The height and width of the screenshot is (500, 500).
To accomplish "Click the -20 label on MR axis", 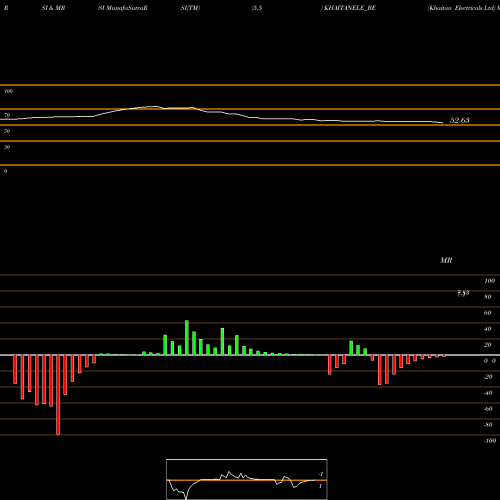I will pos(488,377).
